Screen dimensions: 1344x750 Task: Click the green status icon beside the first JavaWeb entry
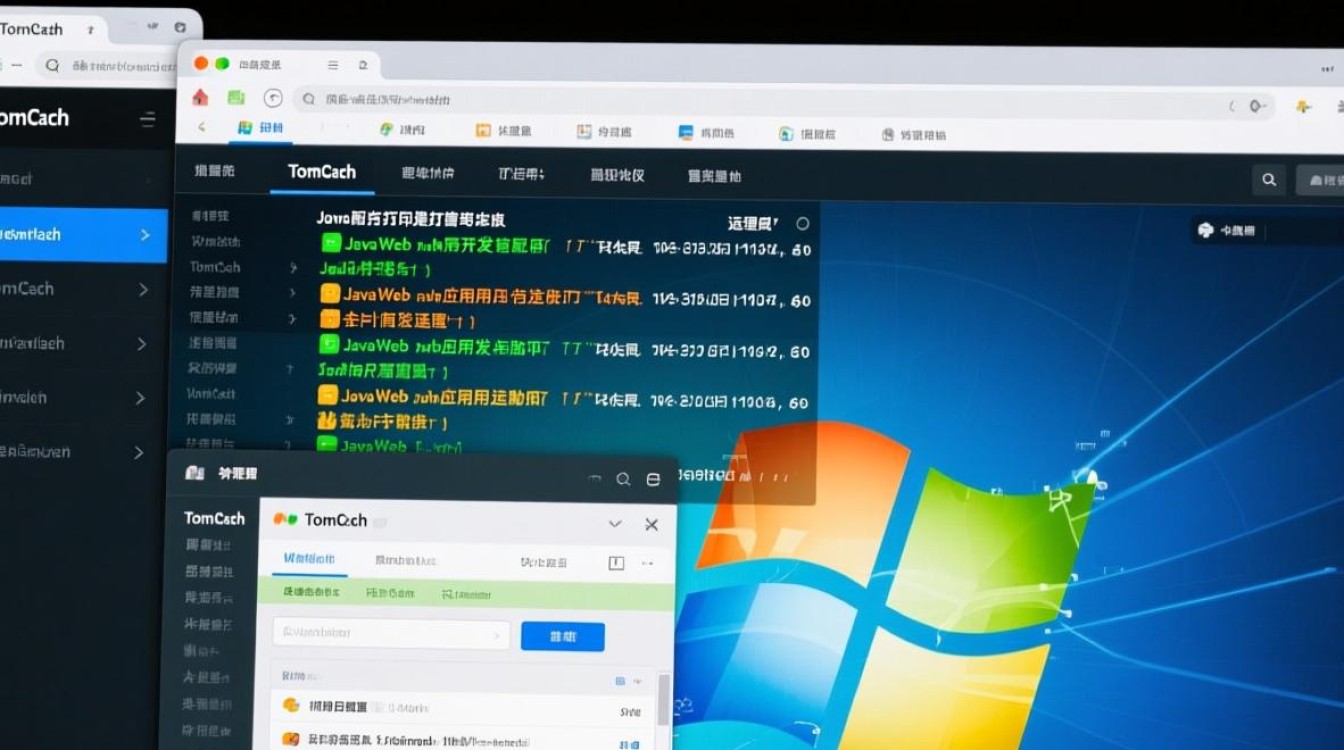330,243
